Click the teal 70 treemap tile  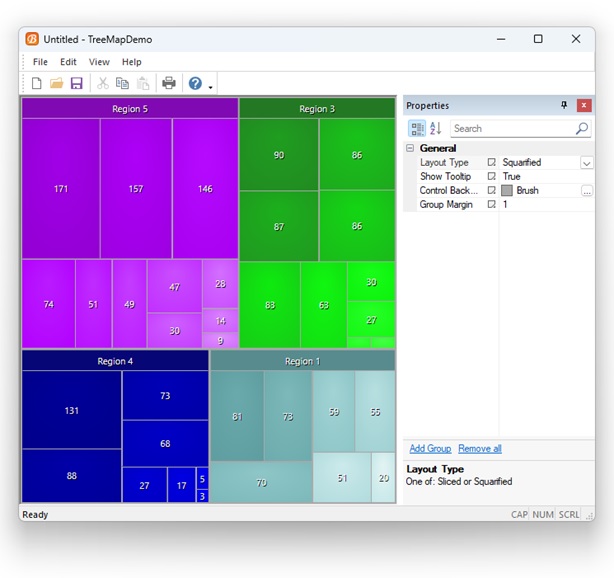tap(262, 482)
